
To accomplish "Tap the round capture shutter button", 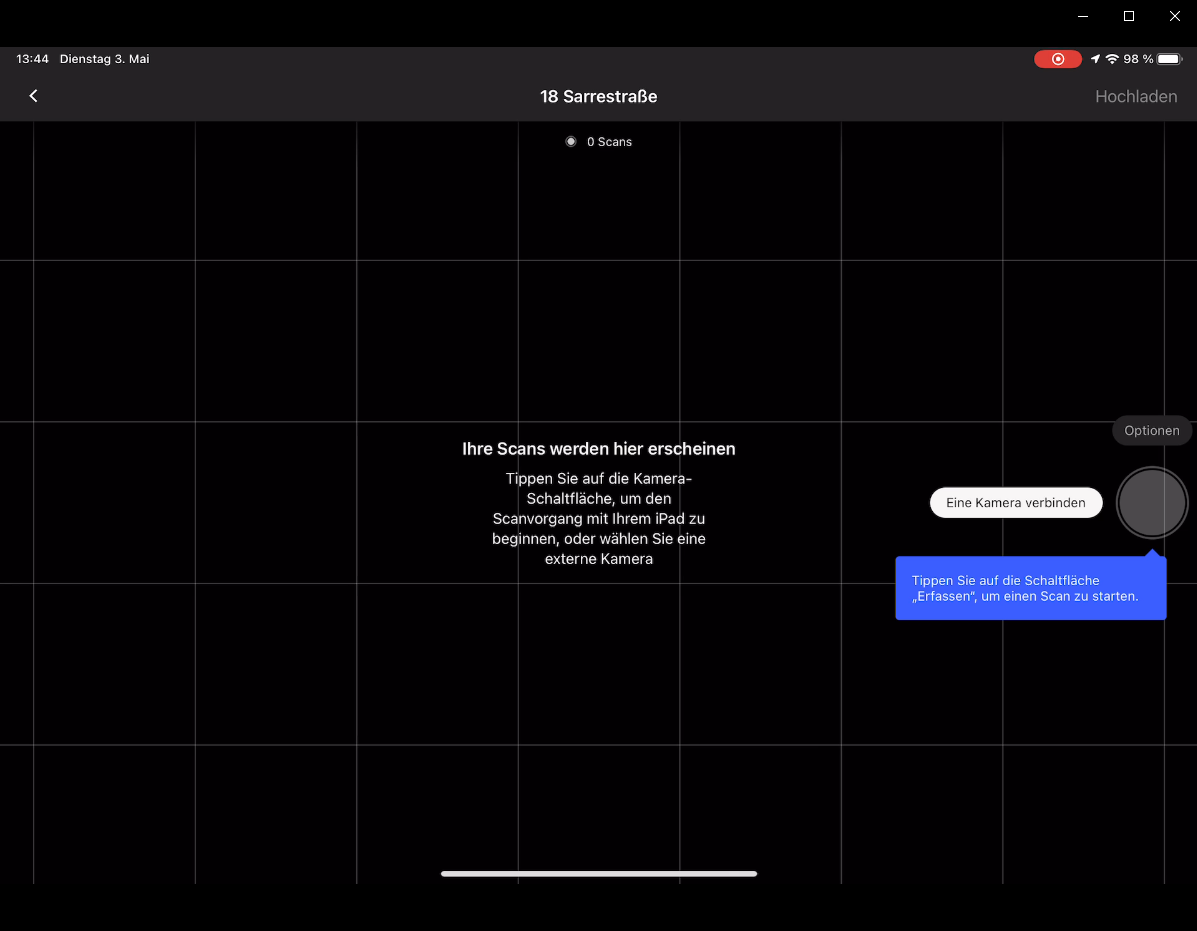I will pos(1151,503).
